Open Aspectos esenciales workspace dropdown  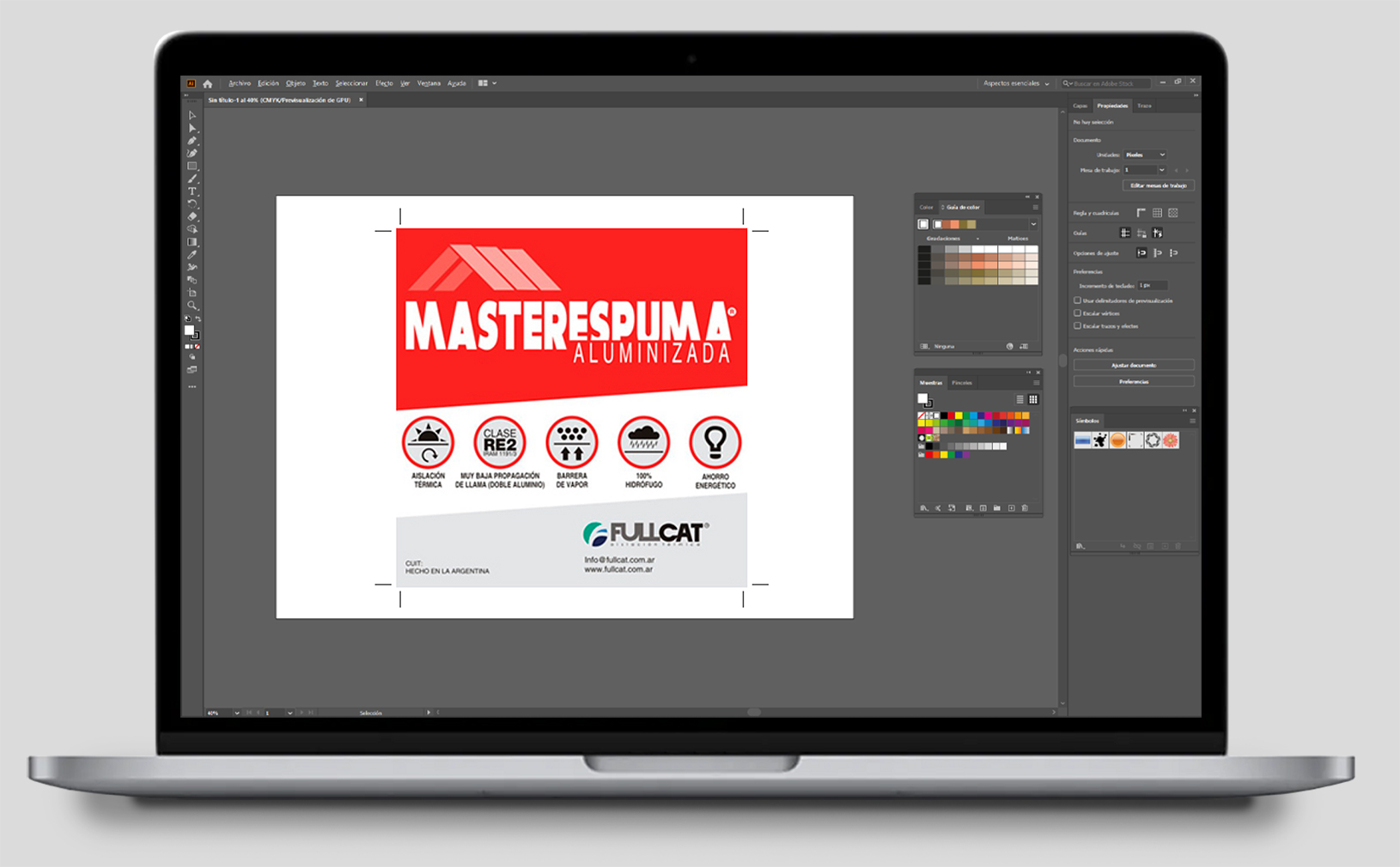(x=1016, y=84)
